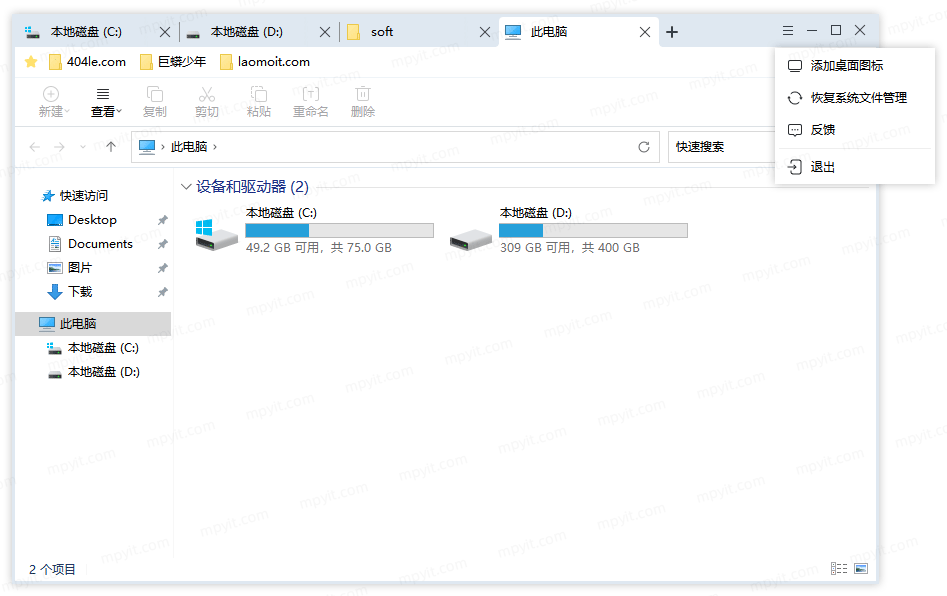Screen dimensions: 947x596
Task: Select Documents in quick access
Action: [100, 244]
